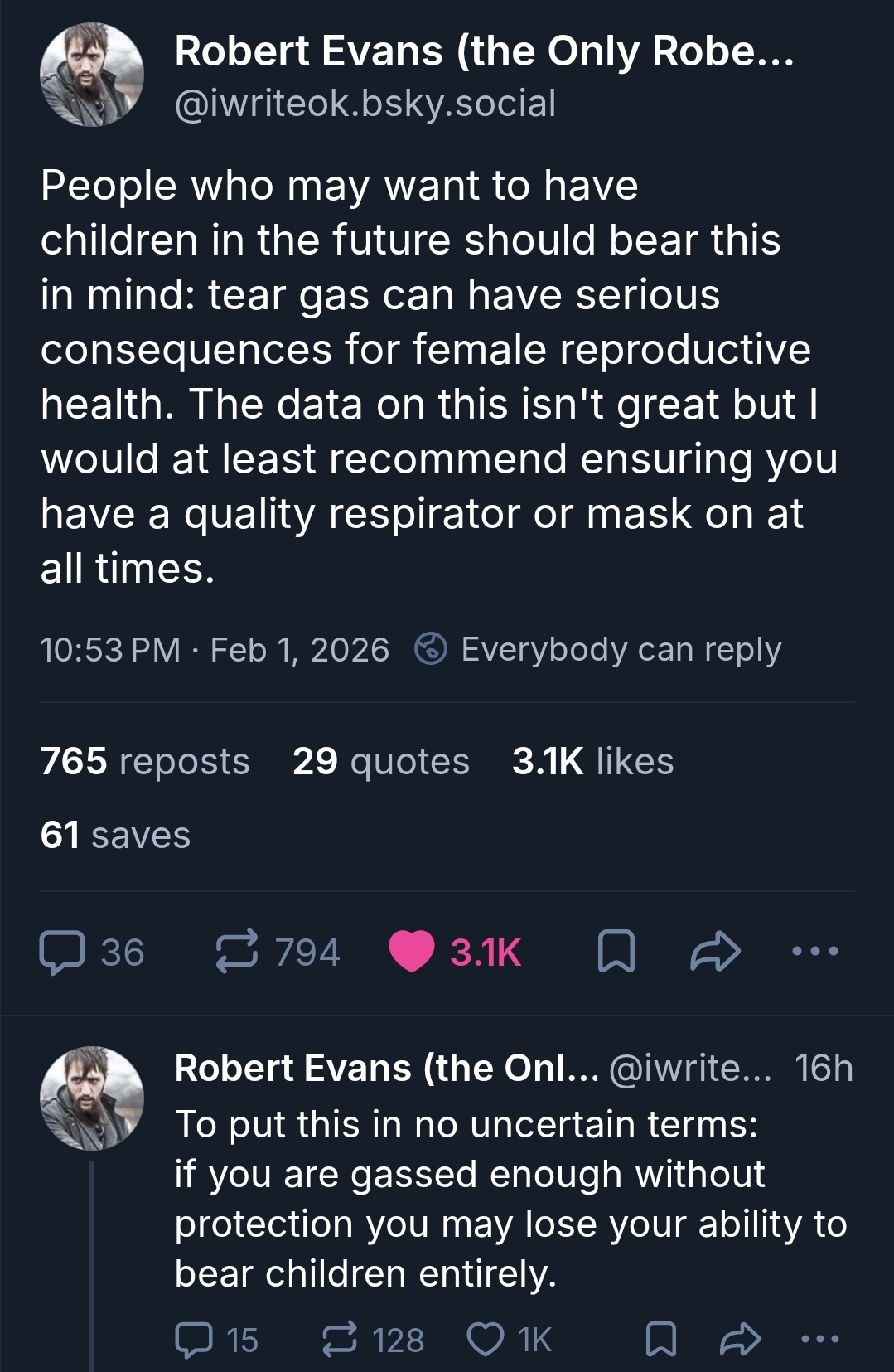
Task: Open the 'Everybody can reply' setting
Action: [x=598, y=649]
